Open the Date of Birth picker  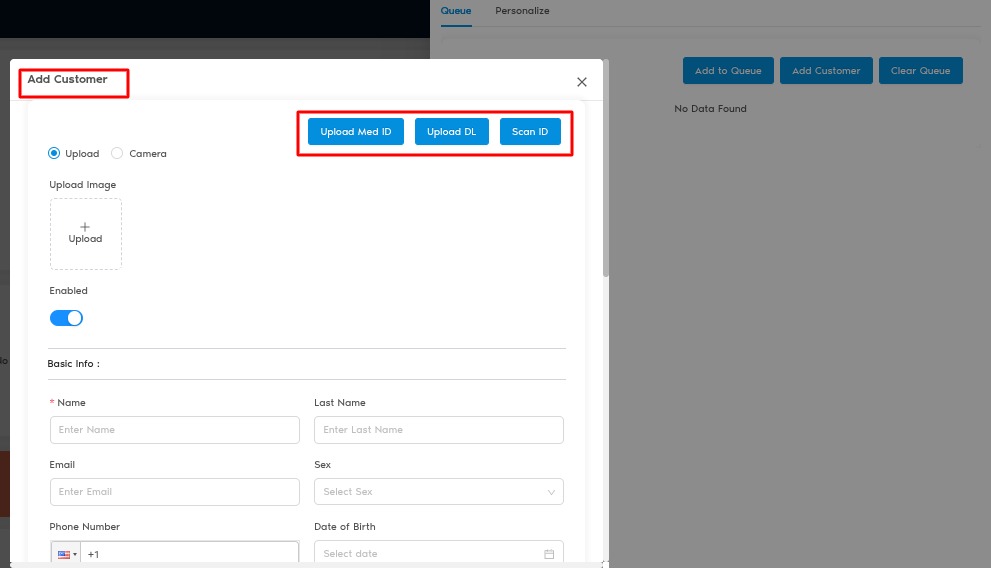click(x=439, y=553)
